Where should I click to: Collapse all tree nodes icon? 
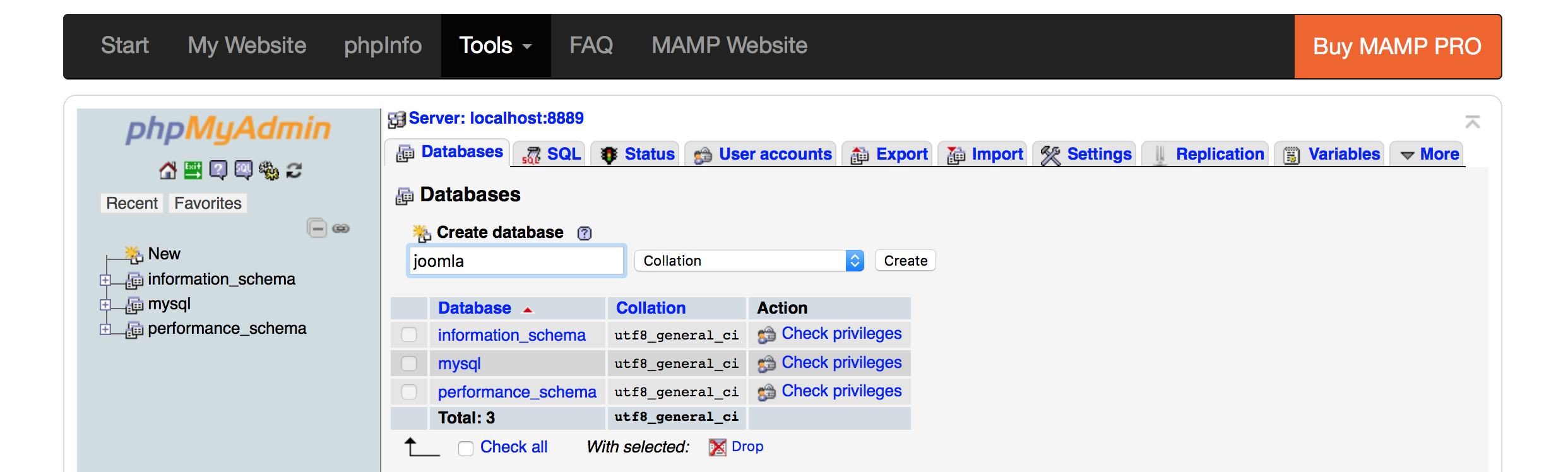point(317,228)
